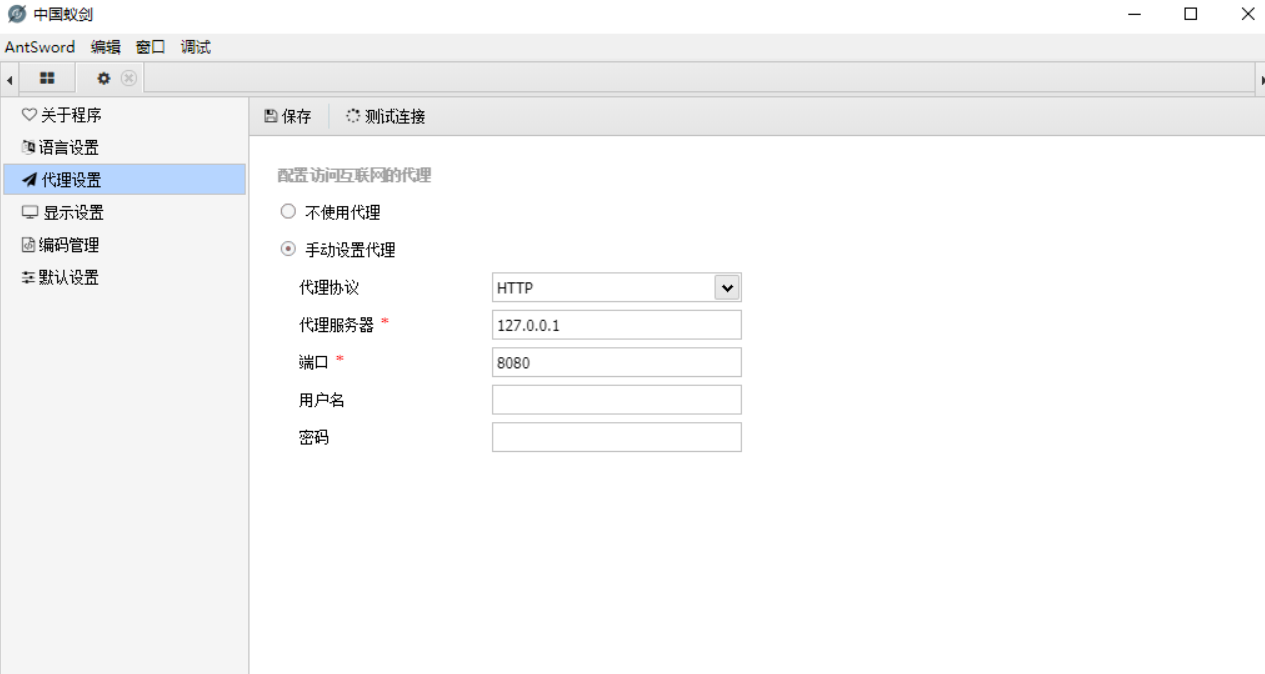The width and height of the screenshot is (1265, 674).
Task: Click the 端口 field showing 8080
Action: pyautogui.click(x=616, y=362)
